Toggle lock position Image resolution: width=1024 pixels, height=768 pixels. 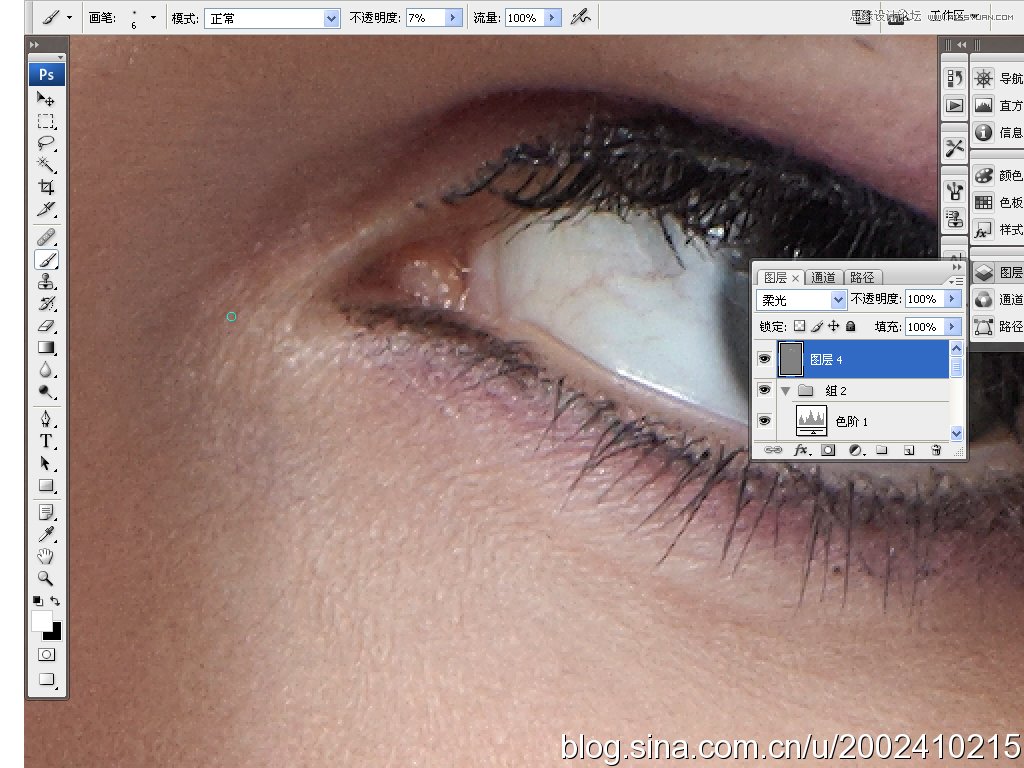click(833, 326)
